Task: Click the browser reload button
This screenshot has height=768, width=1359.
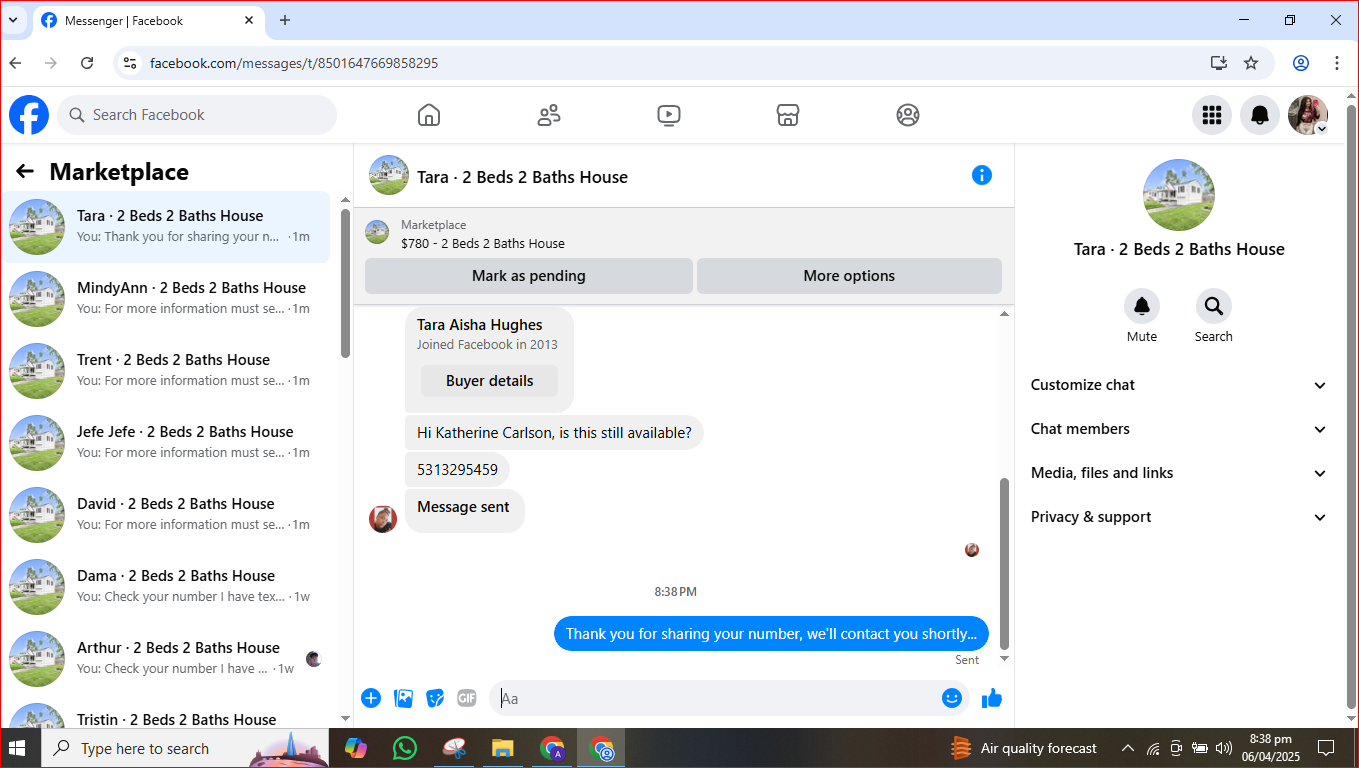Action: point(87,63)
